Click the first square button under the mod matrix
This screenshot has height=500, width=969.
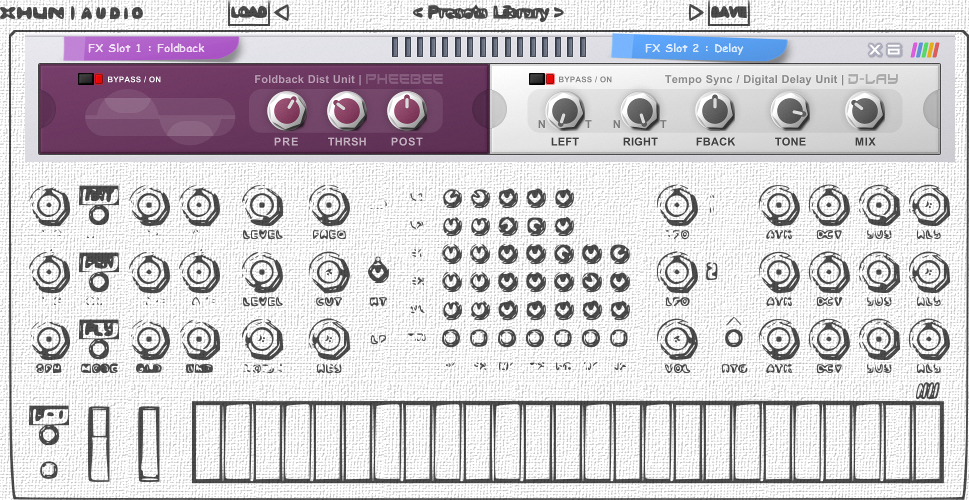(x=451, y=337)
